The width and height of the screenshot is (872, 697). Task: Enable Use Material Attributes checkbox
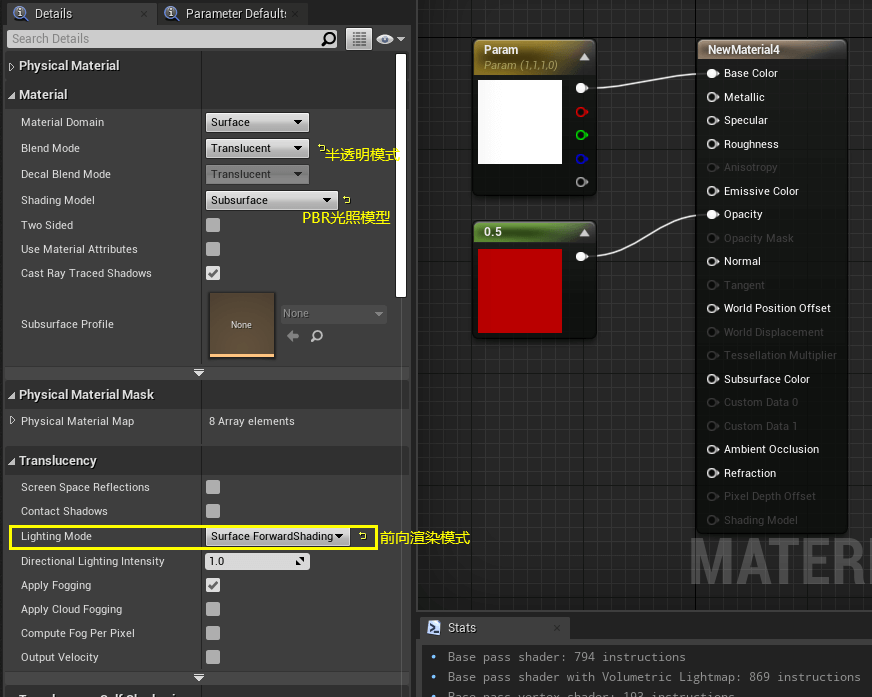213,249
